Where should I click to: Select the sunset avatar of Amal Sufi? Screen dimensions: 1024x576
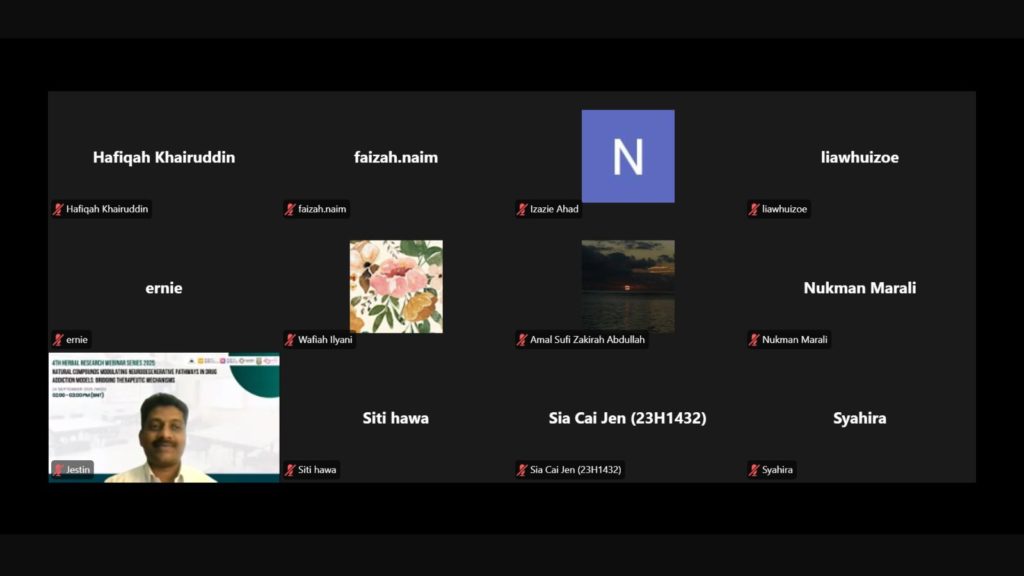[x=628, y=286]
